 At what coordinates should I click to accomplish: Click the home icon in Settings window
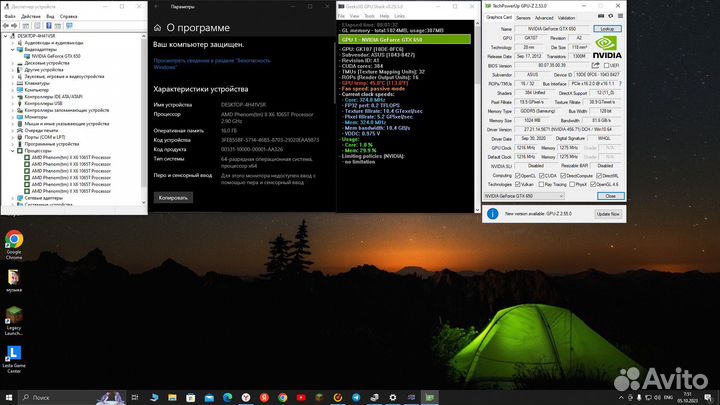pos(158,28)
